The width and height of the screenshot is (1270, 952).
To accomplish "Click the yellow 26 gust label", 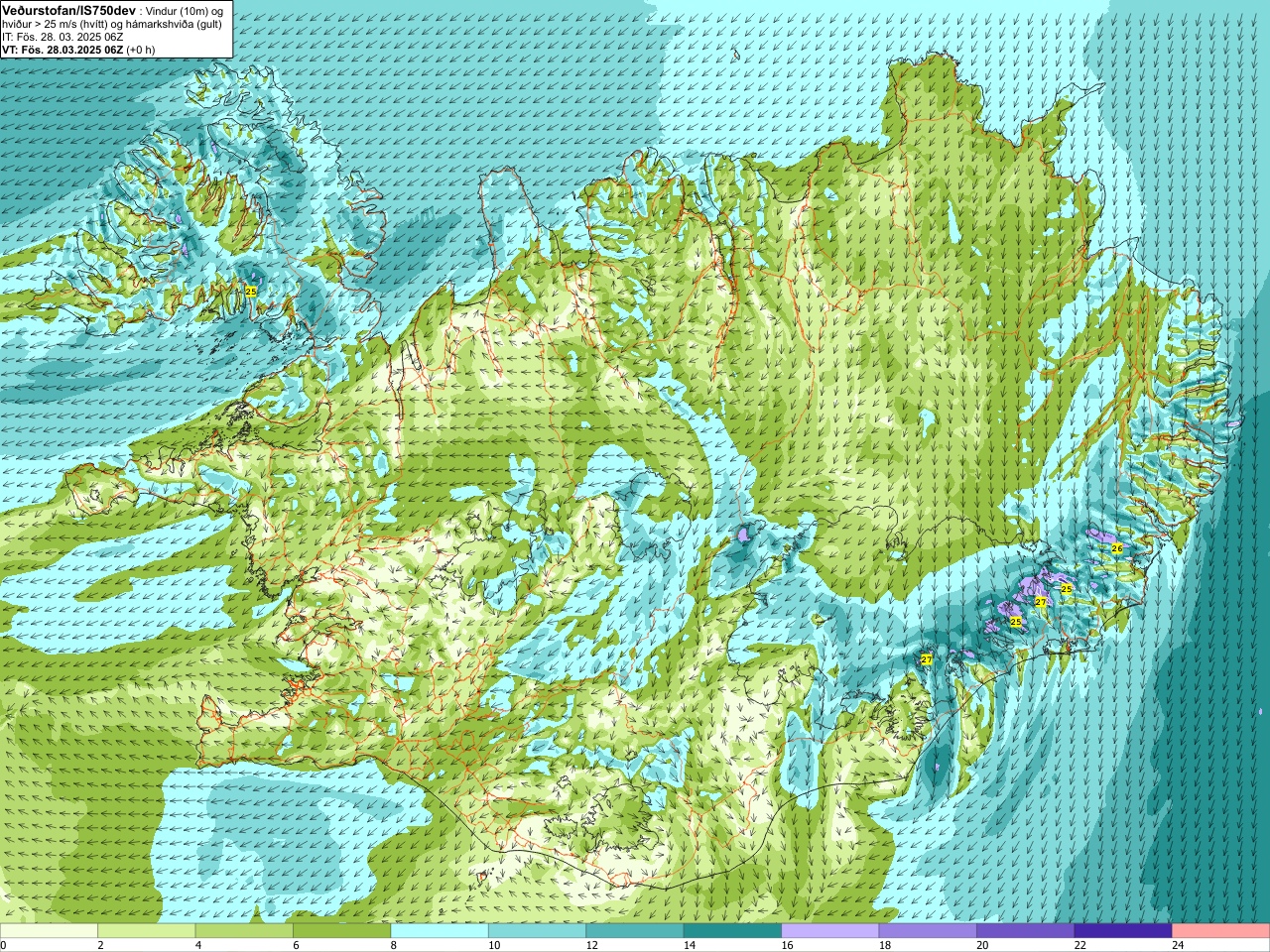I will [x=1117, y=548].
